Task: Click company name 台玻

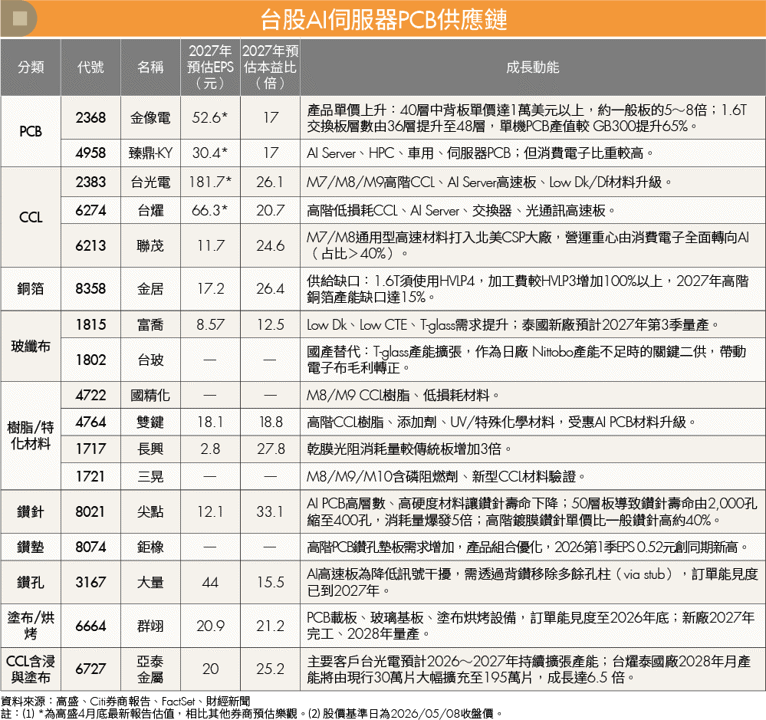Action: (150, 360)
